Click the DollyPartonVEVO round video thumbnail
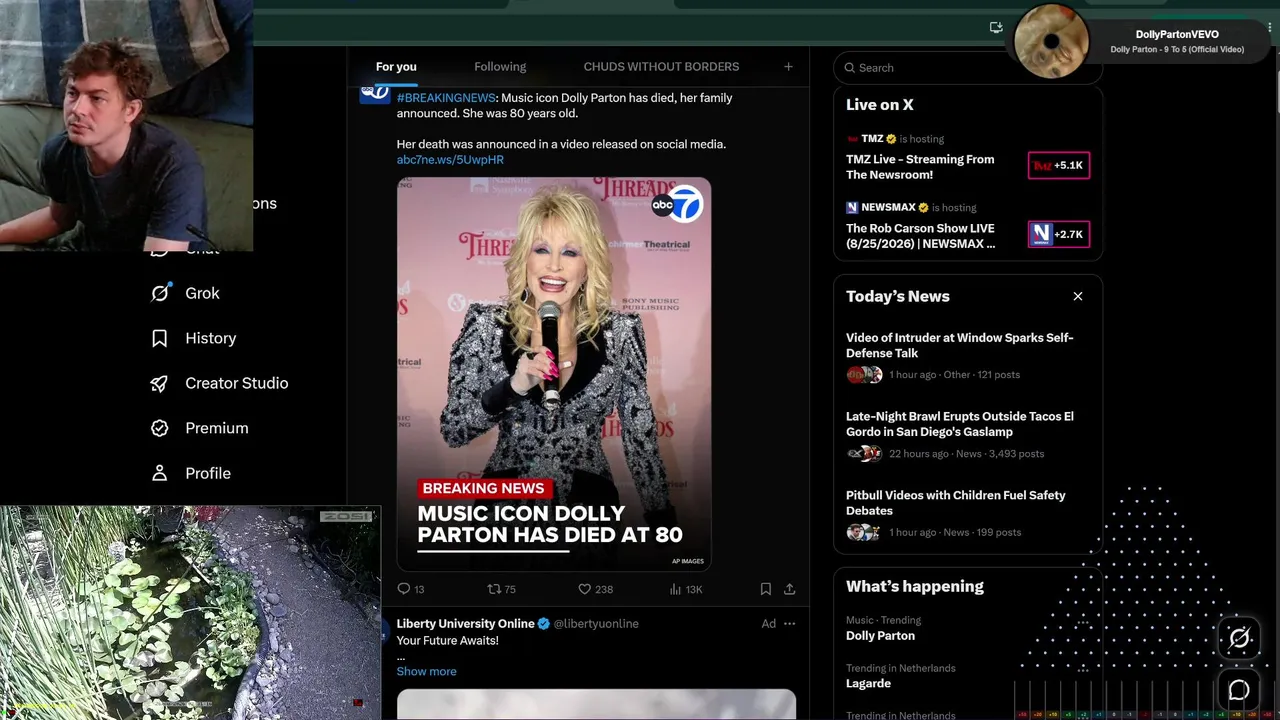Image resolution: width=1280 pixels, height=720 pixels. click(x=1051, y=41)
